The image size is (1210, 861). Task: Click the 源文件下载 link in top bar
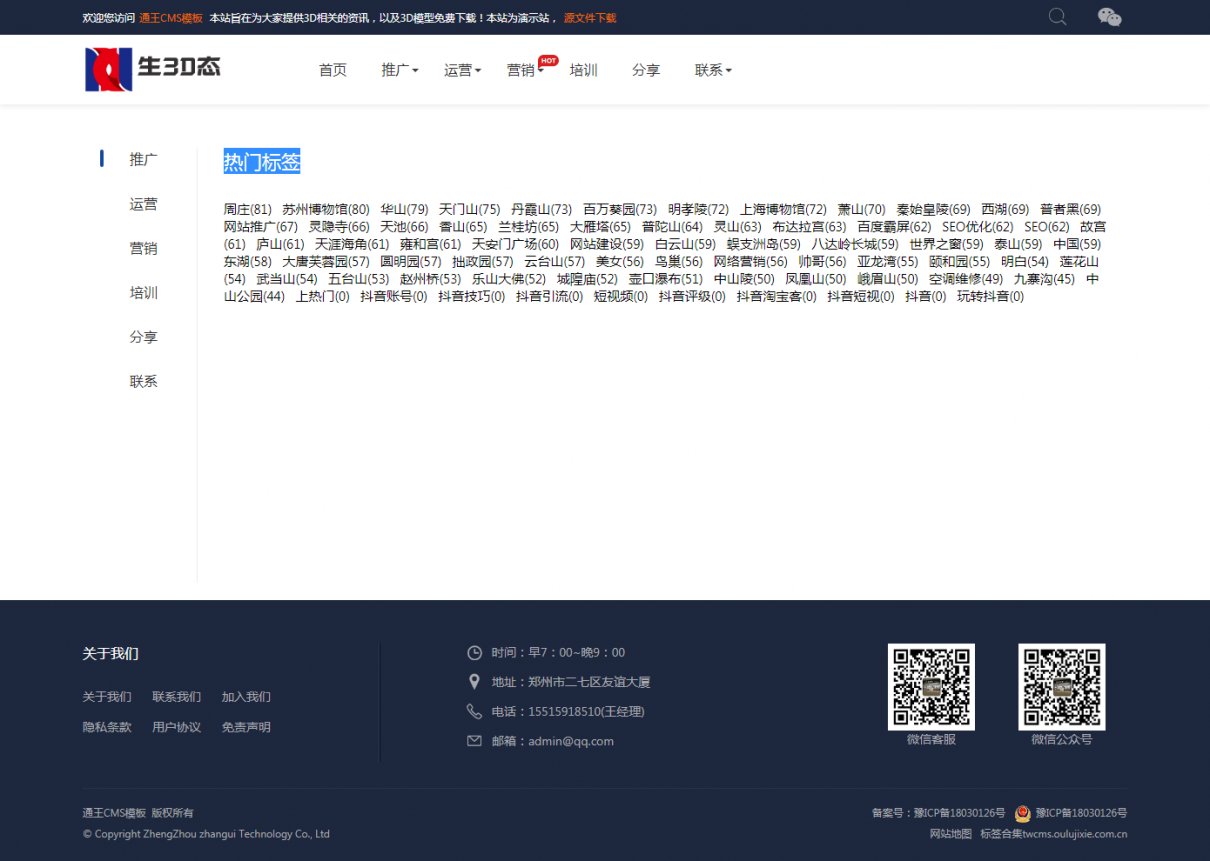coord(590,18)
